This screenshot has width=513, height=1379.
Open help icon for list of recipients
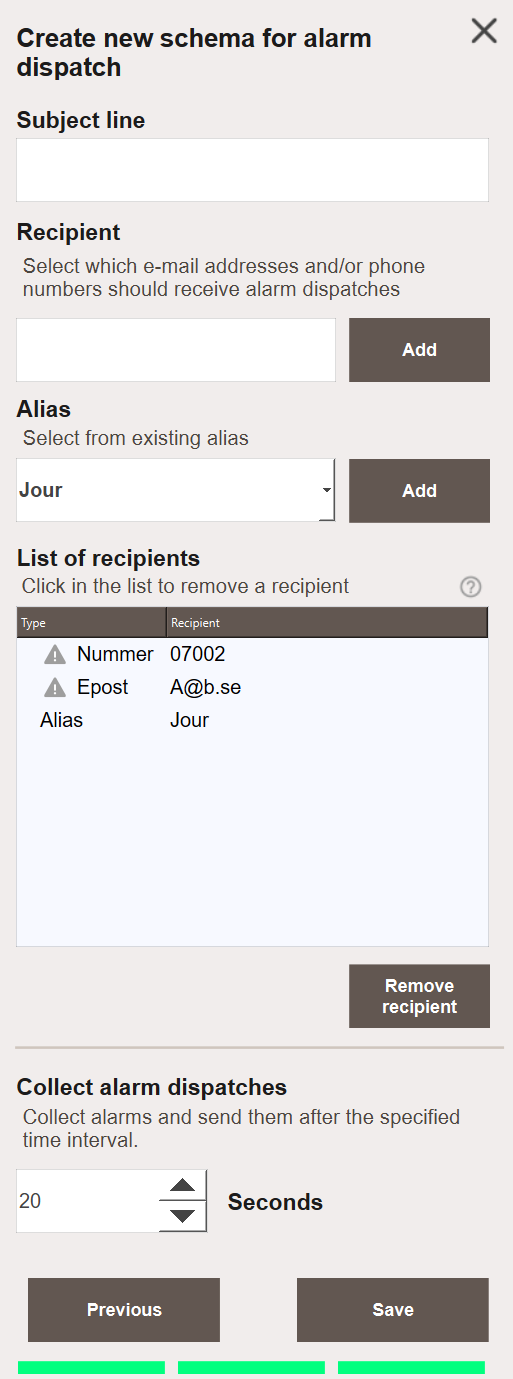click(471, 587)
